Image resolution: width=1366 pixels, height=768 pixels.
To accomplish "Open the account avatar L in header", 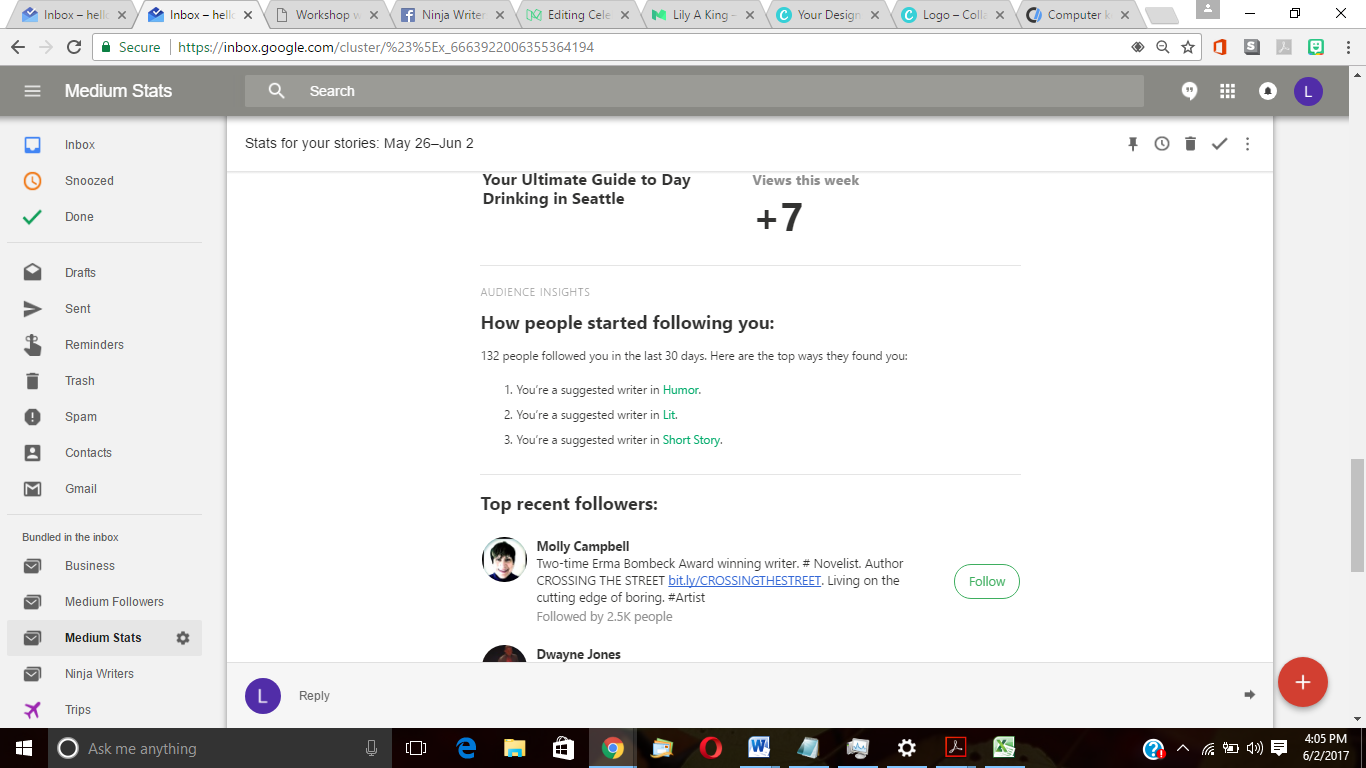I will click(x=1308, y=91).
